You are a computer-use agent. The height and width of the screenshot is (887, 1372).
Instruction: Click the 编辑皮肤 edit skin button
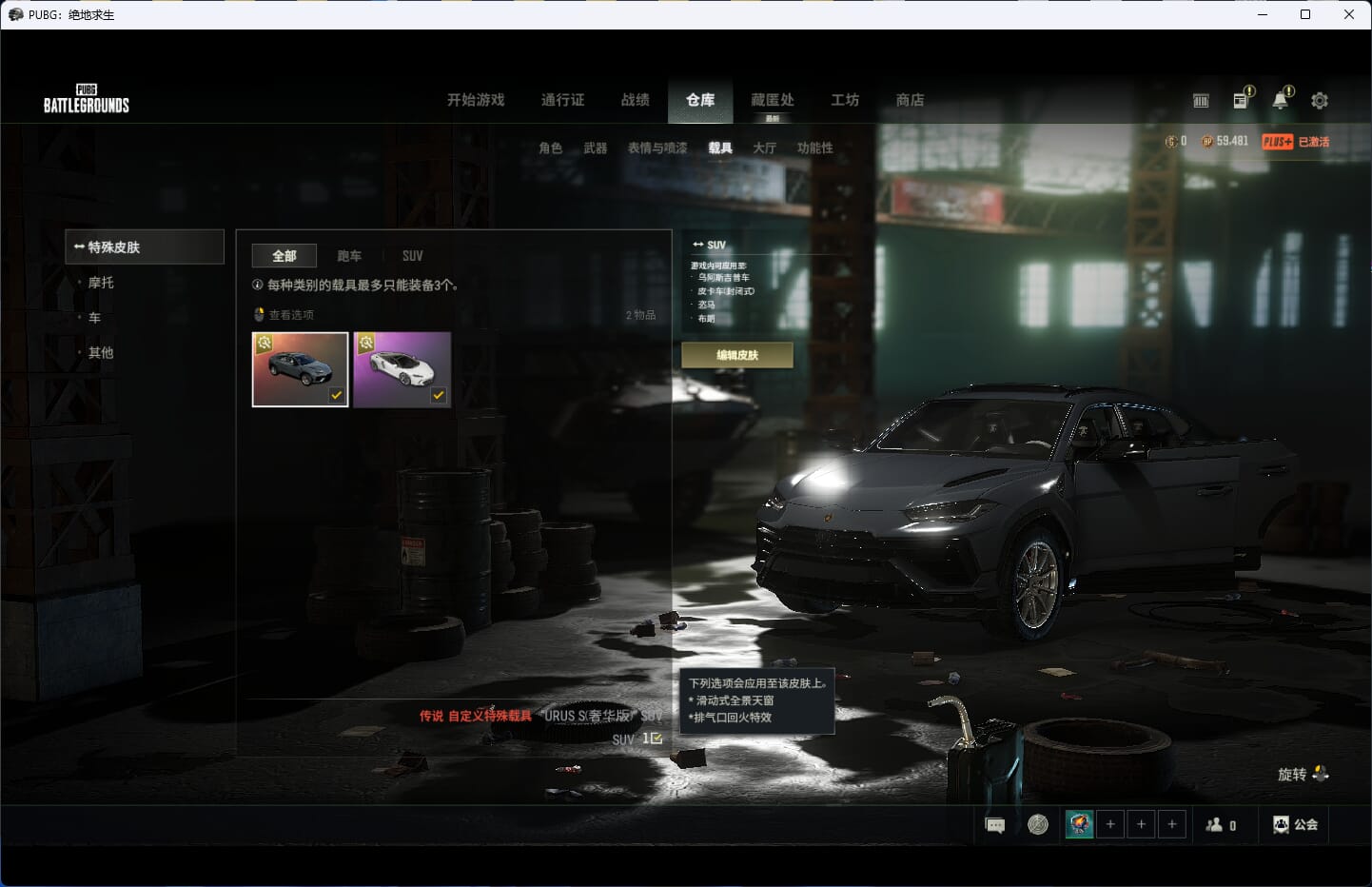[737, 355]
